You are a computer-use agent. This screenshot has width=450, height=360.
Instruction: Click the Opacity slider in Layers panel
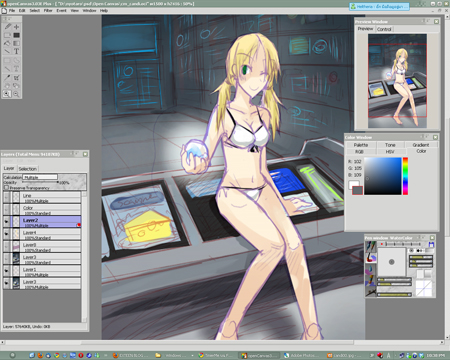40,182
